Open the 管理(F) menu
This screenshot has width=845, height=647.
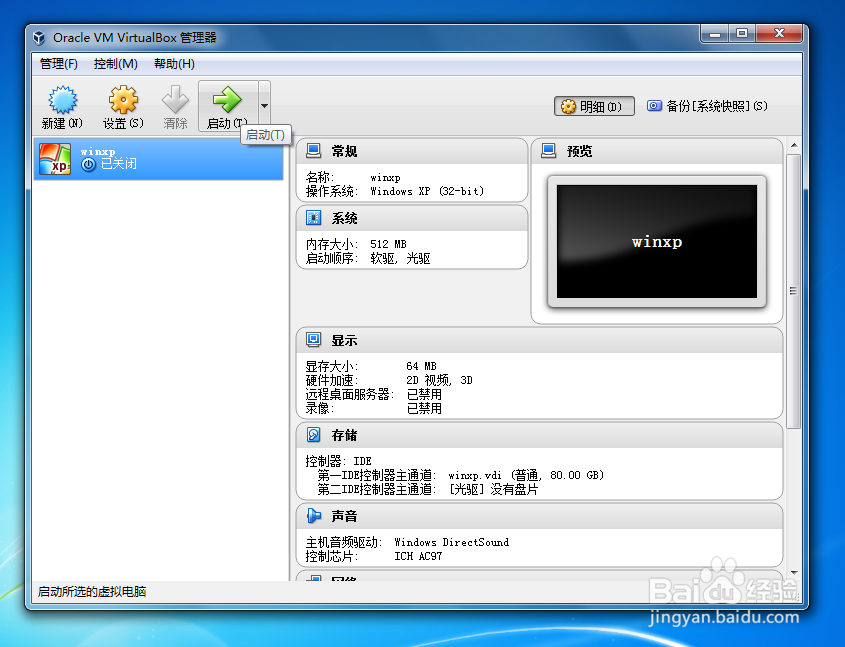(x=59, y=64)
